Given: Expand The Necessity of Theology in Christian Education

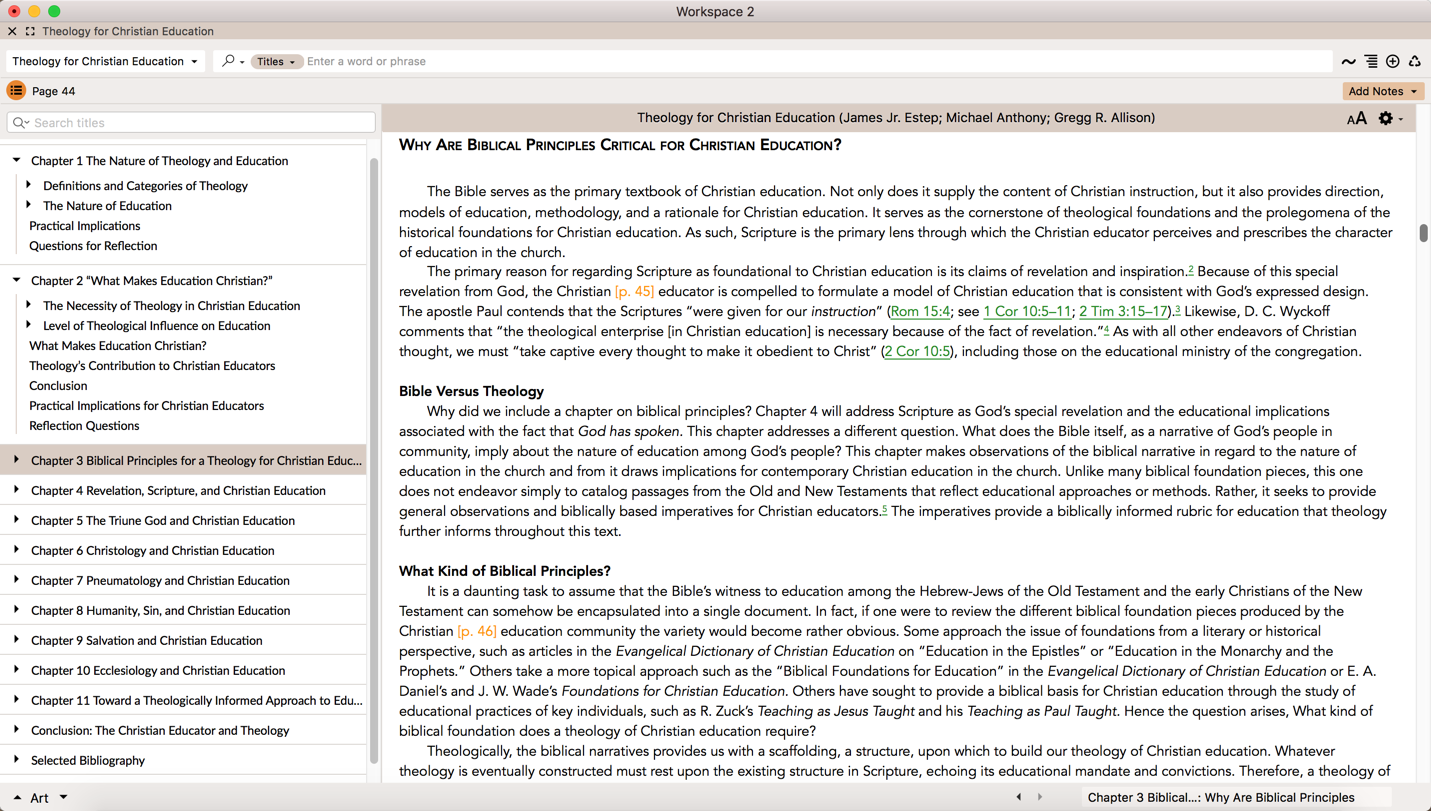Looking at the screenshot, I should tap(29, 305).
